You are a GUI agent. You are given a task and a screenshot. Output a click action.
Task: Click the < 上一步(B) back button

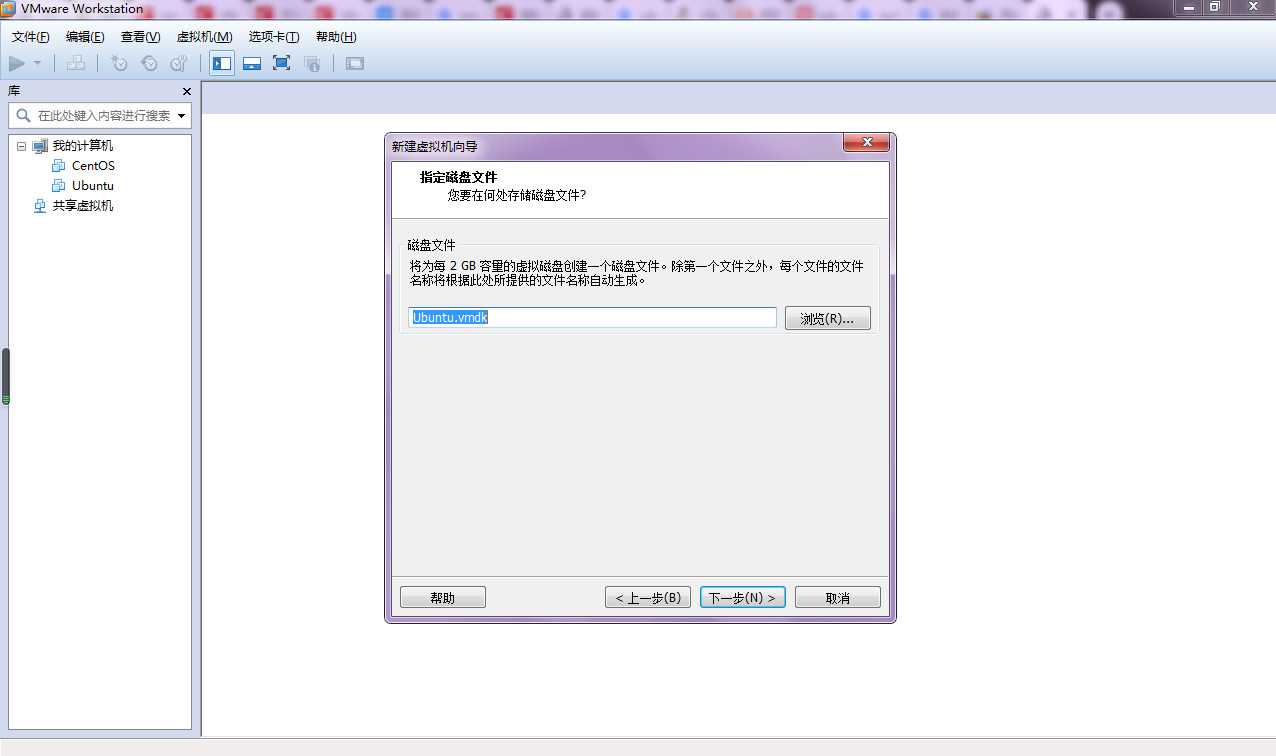648,597
